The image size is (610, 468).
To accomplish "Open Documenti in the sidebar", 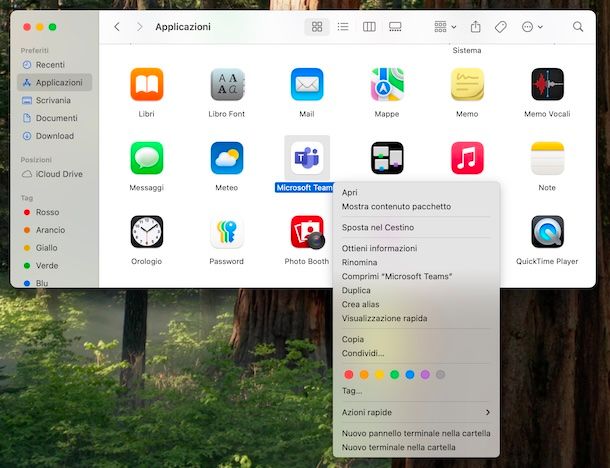I will [54, 118].
